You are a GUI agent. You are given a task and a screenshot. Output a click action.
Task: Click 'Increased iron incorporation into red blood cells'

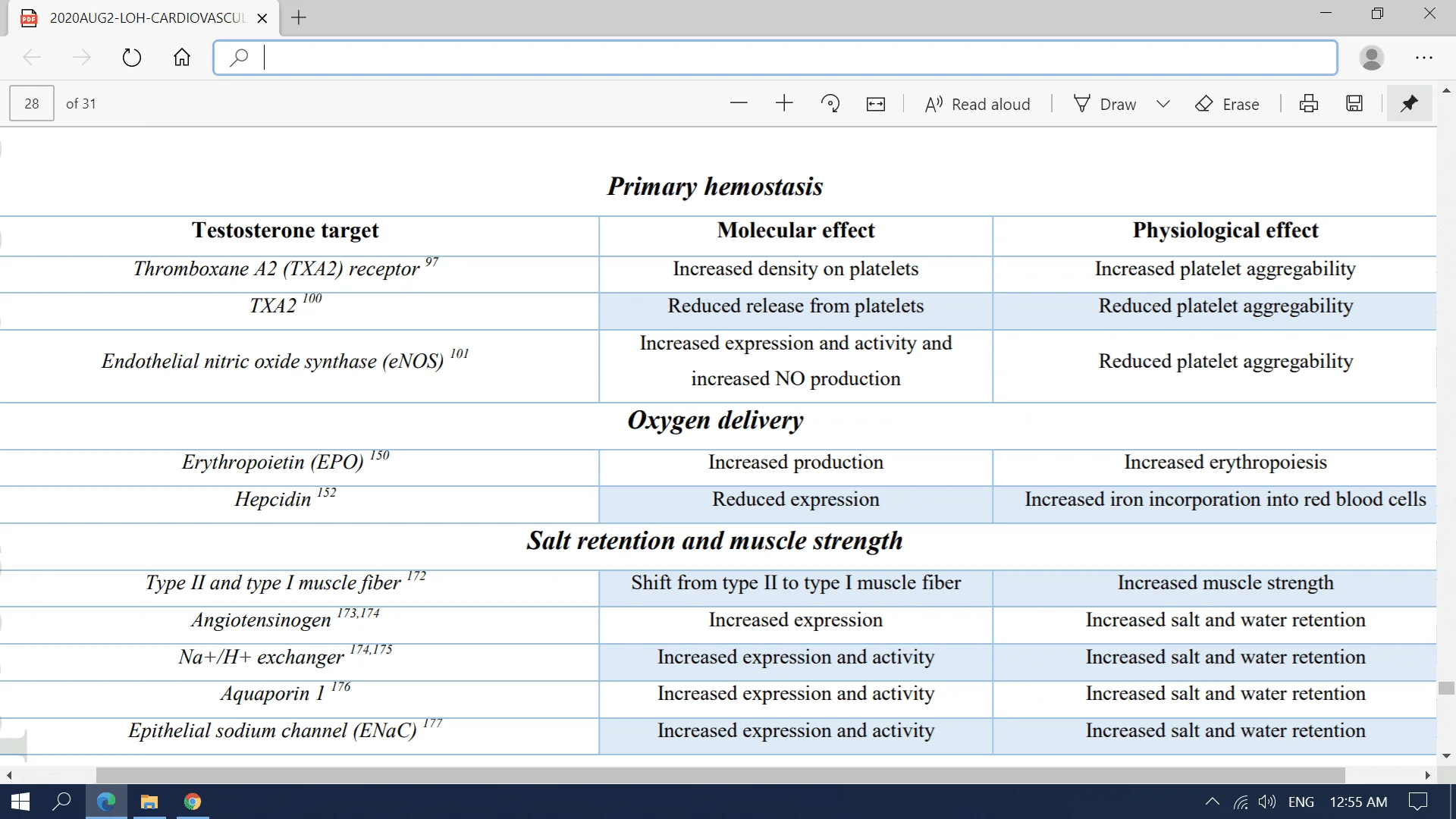[1225, 499]
